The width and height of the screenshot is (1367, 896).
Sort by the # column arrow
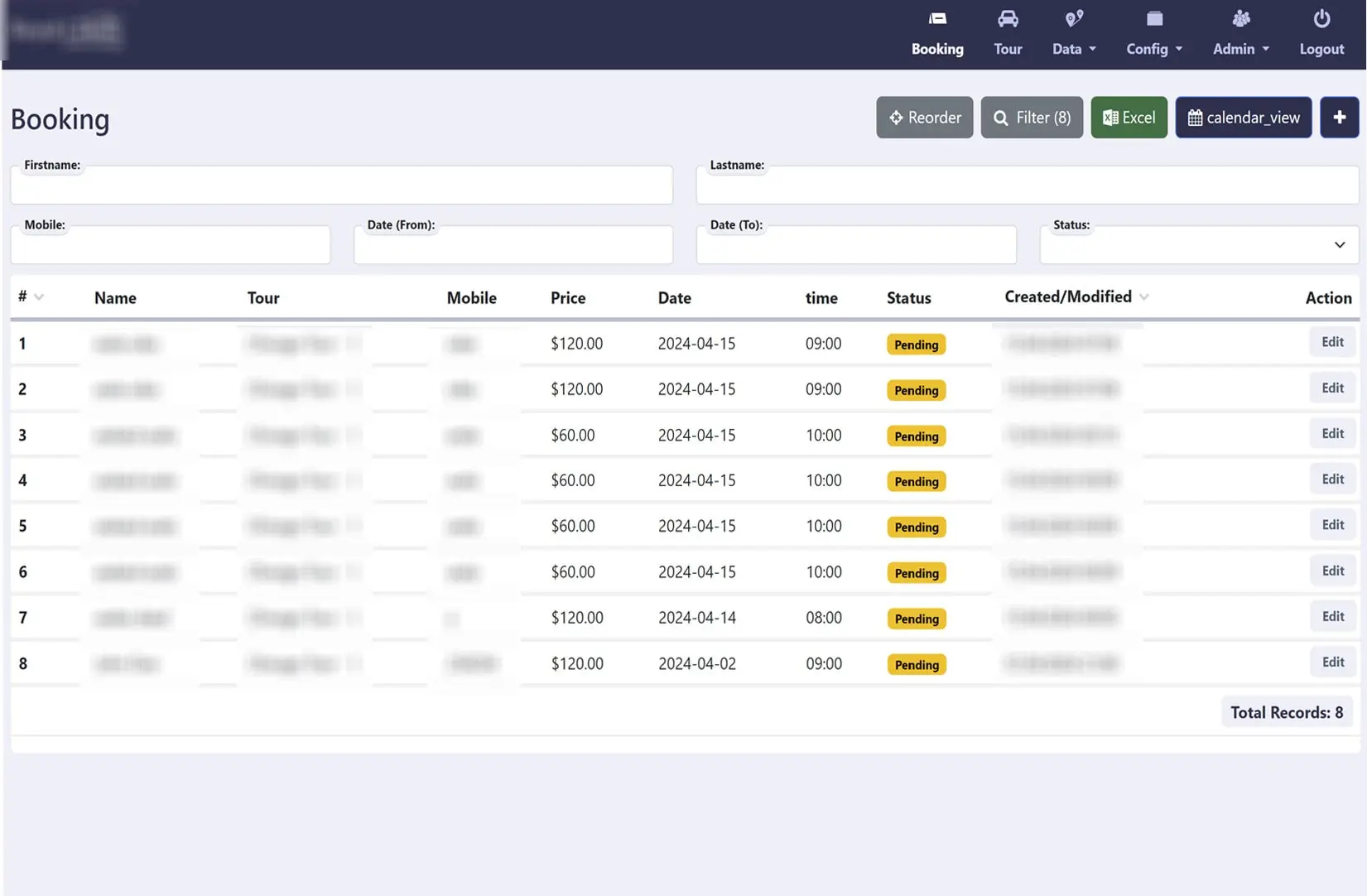point(39,297)
